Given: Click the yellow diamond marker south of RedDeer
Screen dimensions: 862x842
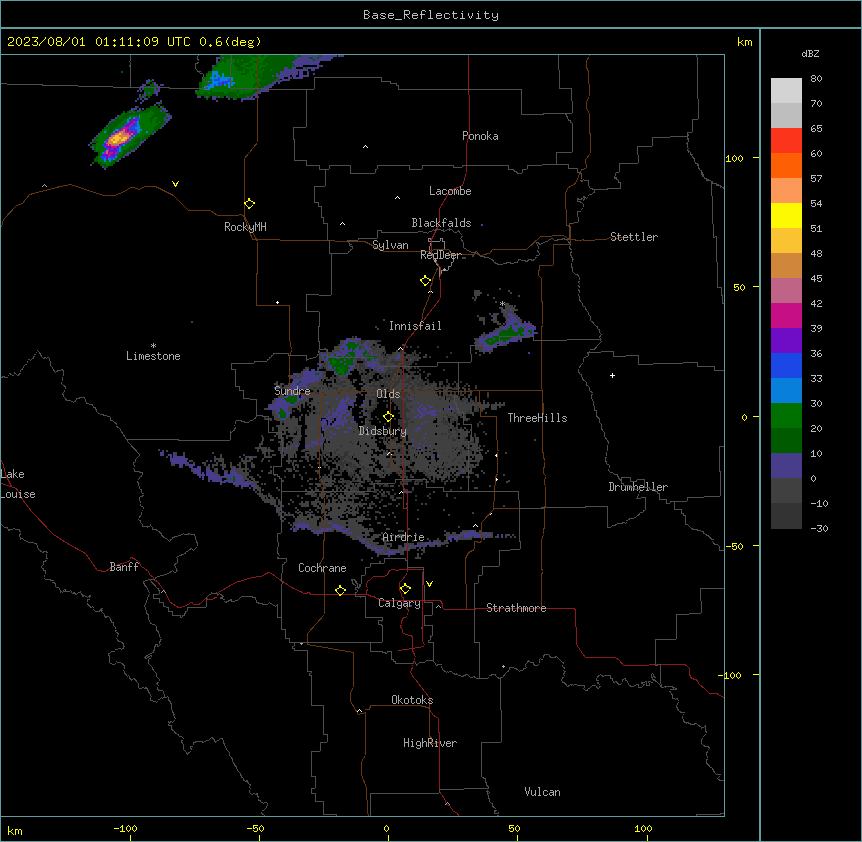Looking at the screenshot, I should coord(426,281).
